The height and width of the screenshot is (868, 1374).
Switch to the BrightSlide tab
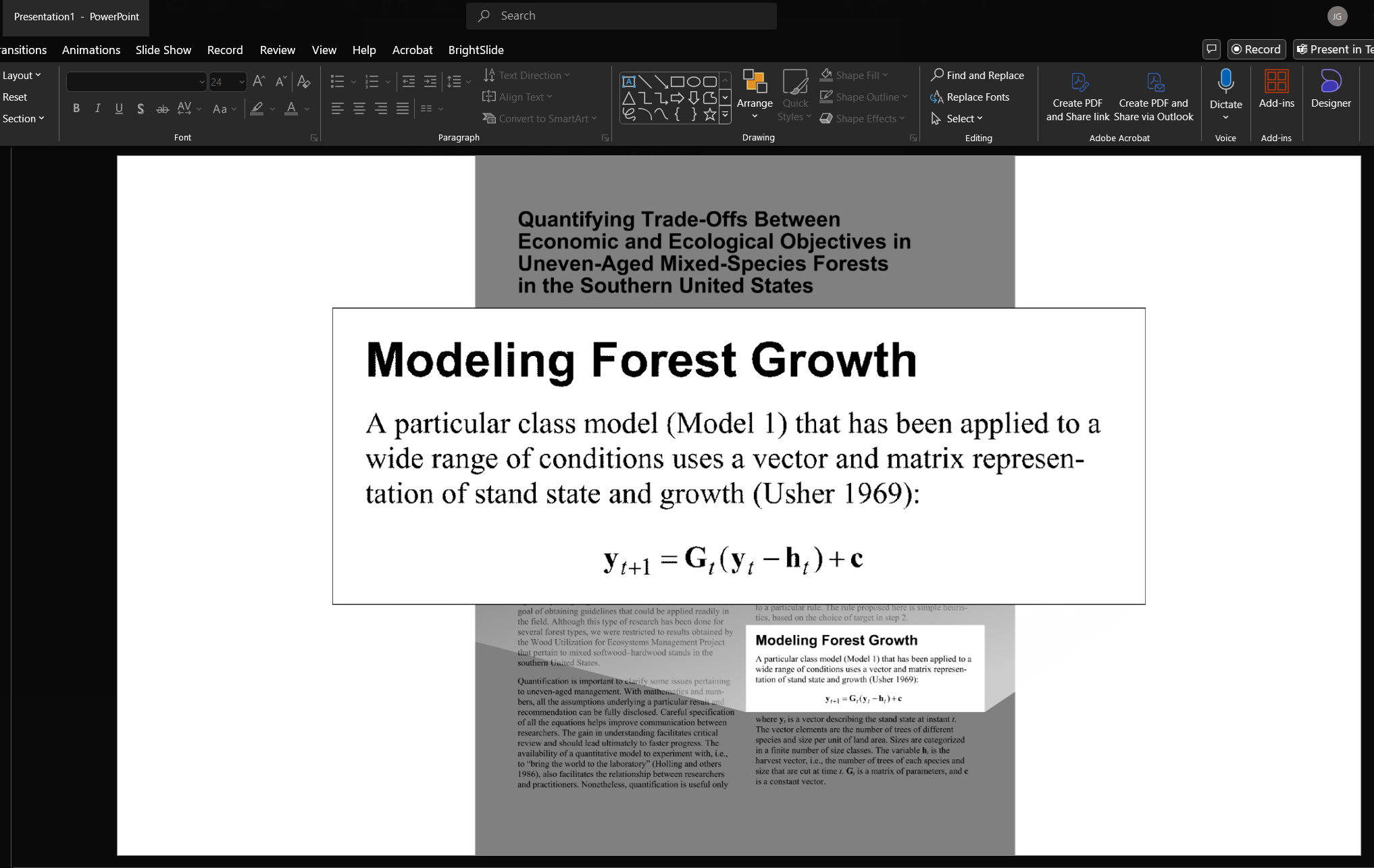pyautogui.click(x=476, y=50)
